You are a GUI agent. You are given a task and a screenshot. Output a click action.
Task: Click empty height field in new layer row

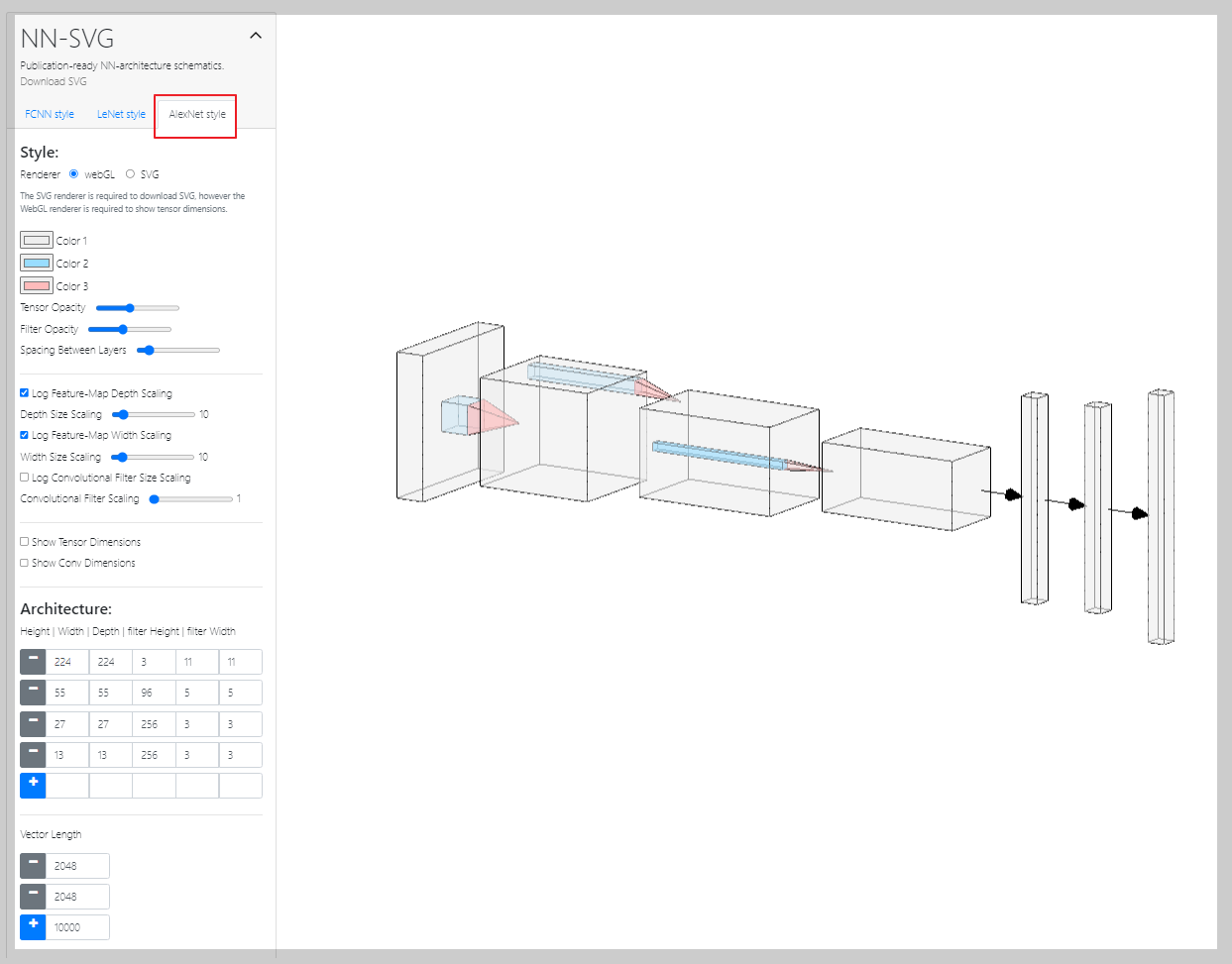coord(67,785)
